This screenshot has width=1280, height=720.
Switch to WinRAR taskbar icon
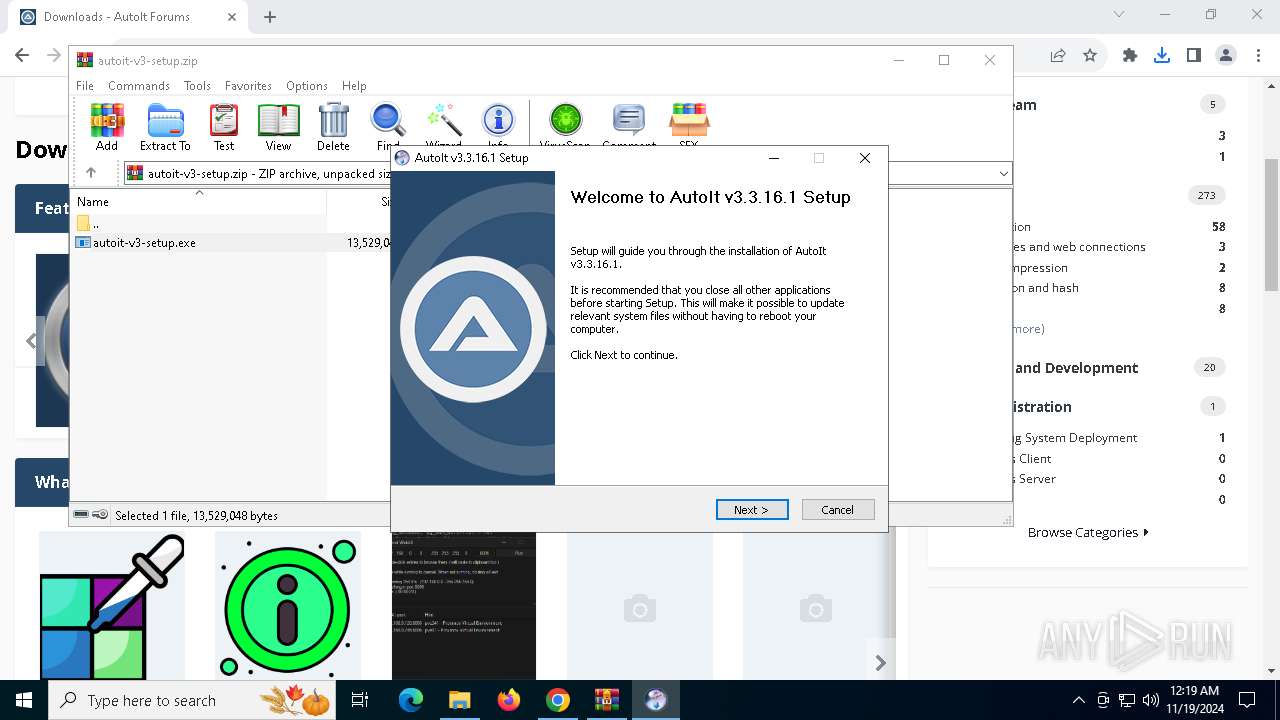point(606,700)
